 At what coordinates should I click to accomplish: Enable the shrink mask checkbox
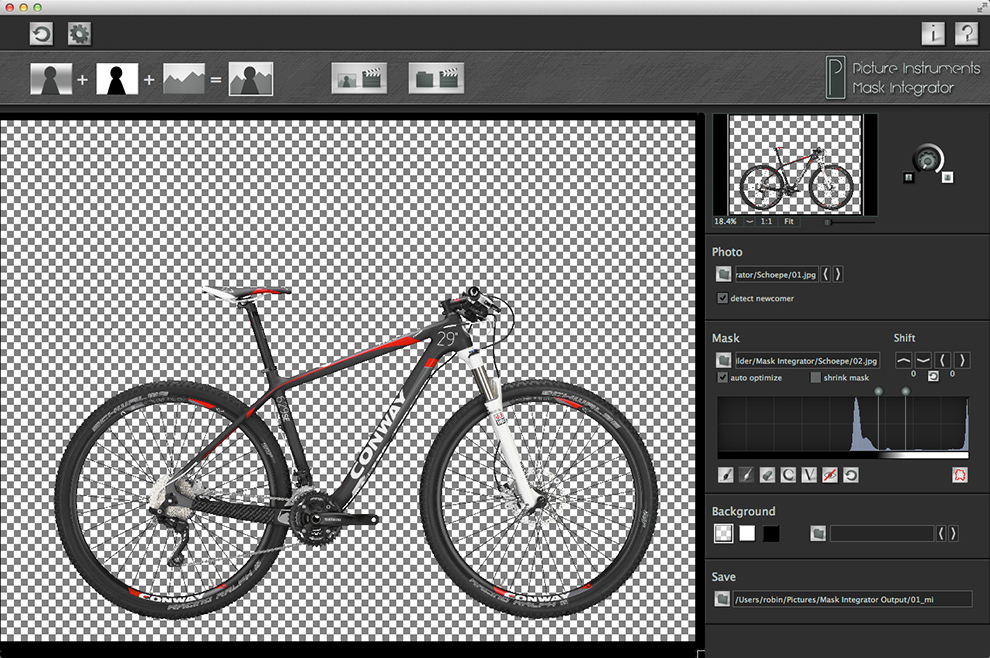pos(816,378)
